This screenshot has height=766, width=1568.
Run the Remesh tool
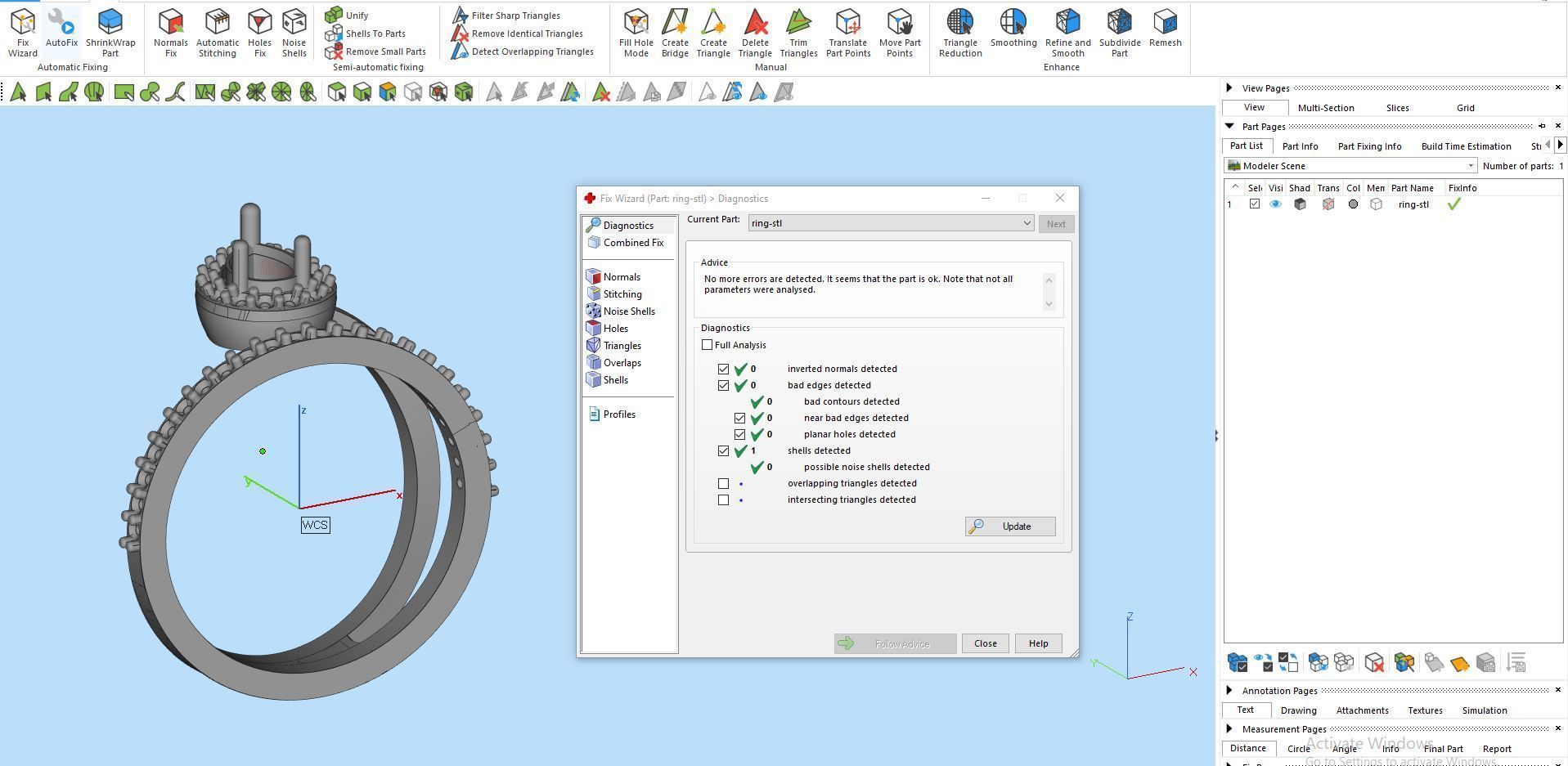click(x=1165, y=29)
